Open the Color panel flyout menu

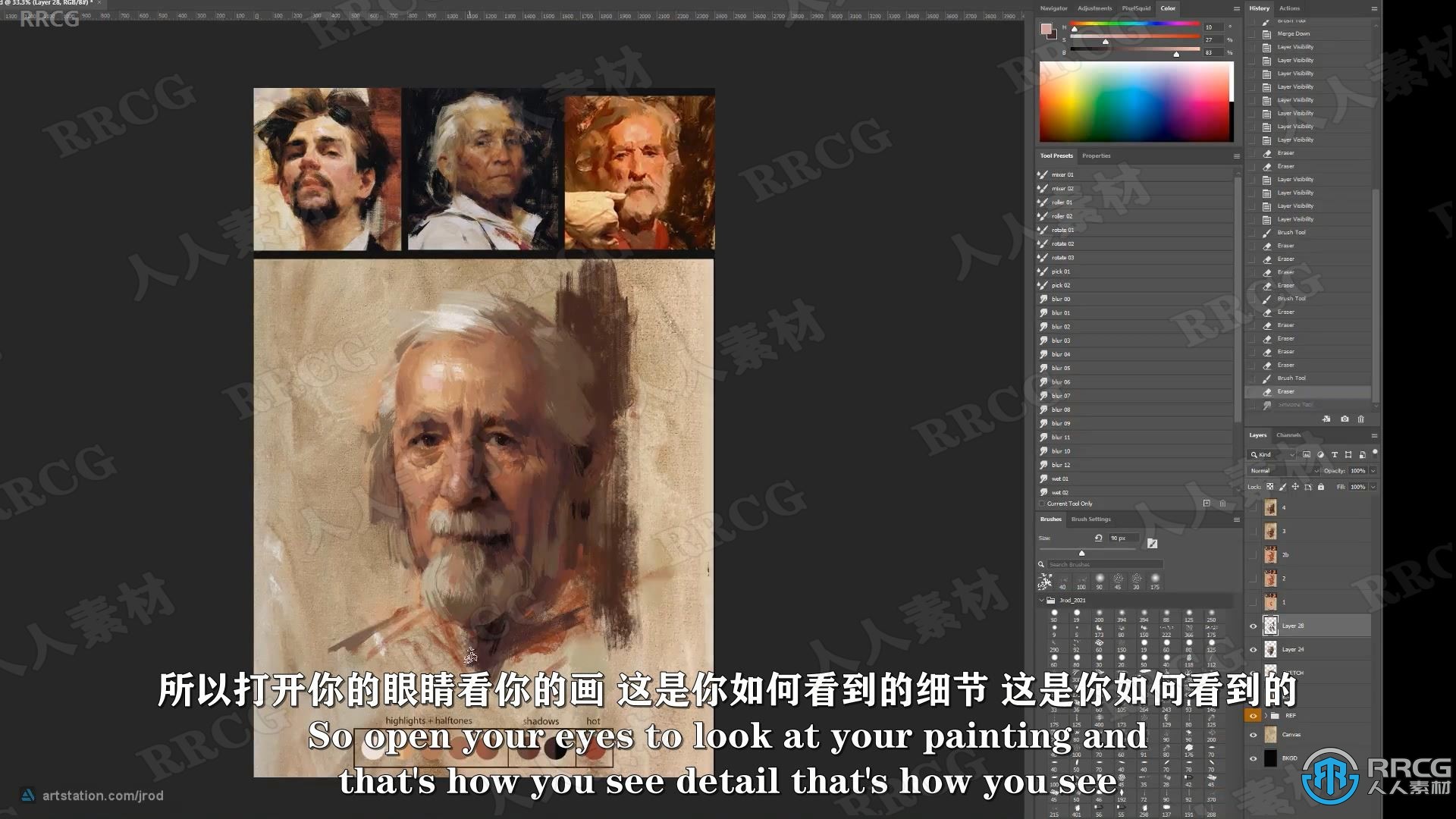coord(1237,8)
